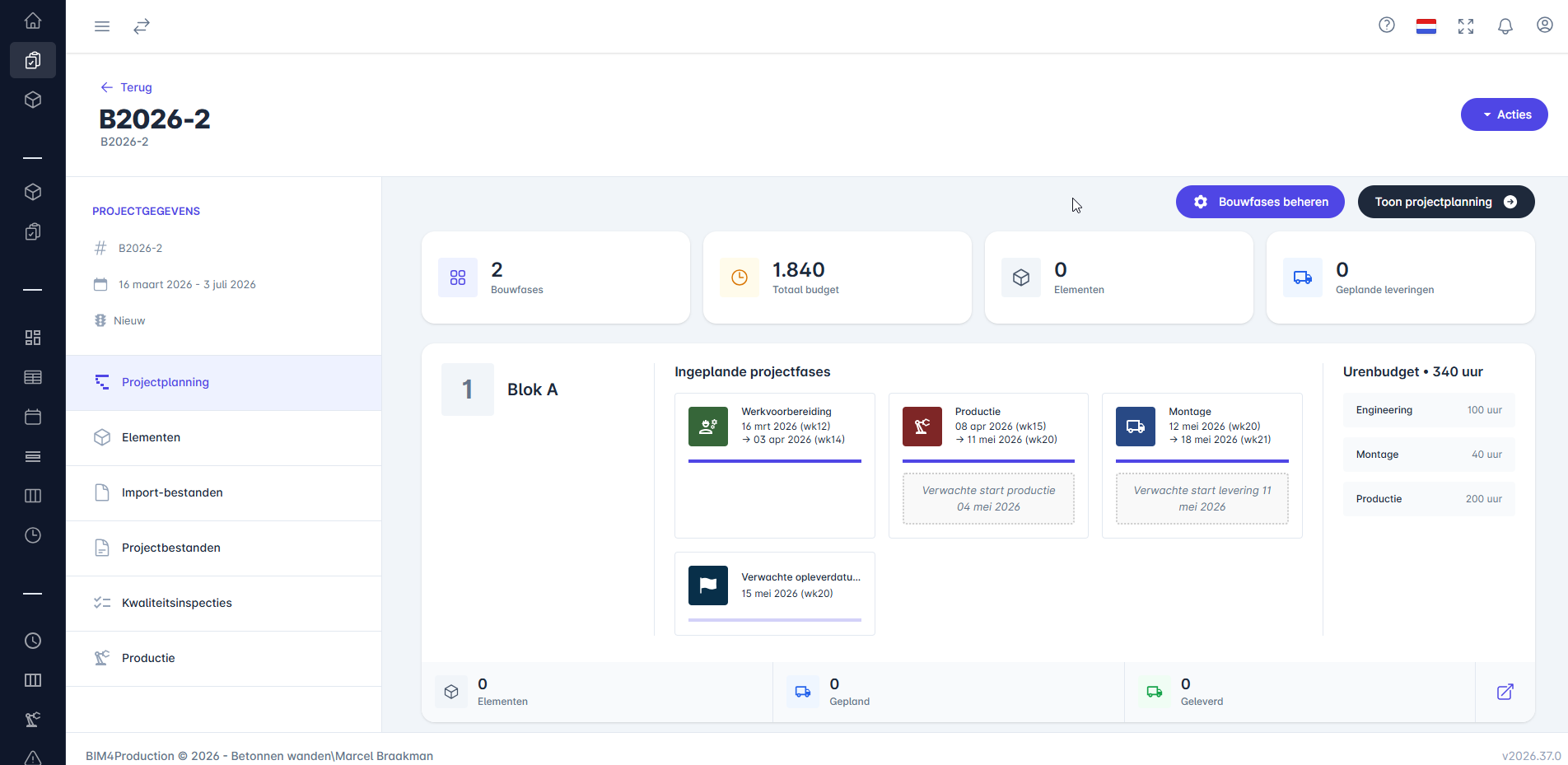Open Blok A external link icon
The height and width of the screenshot is (765, 1568).
[1505, 692]
